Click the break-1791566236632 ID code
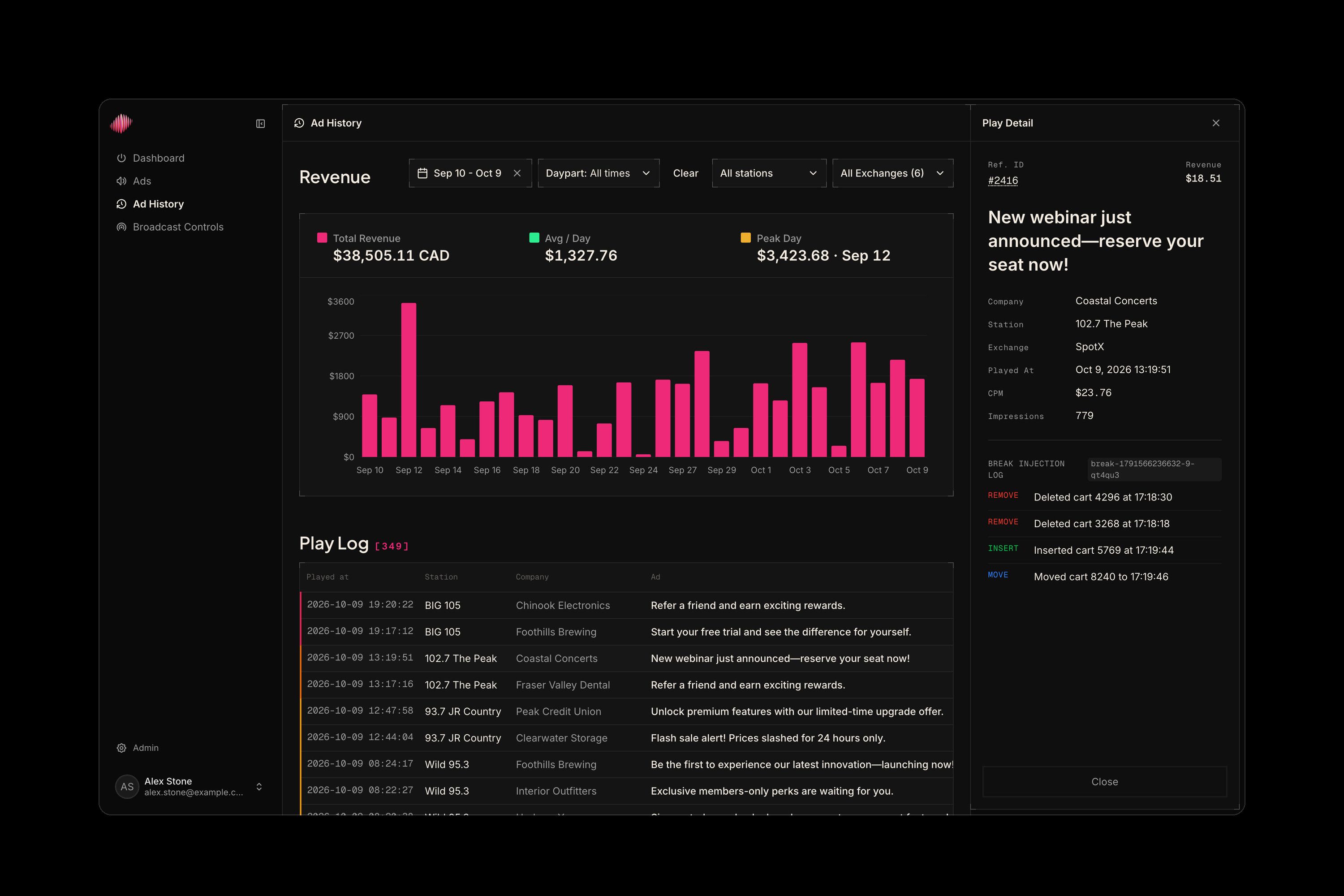1344x896 pixels. coord(1154,469)
